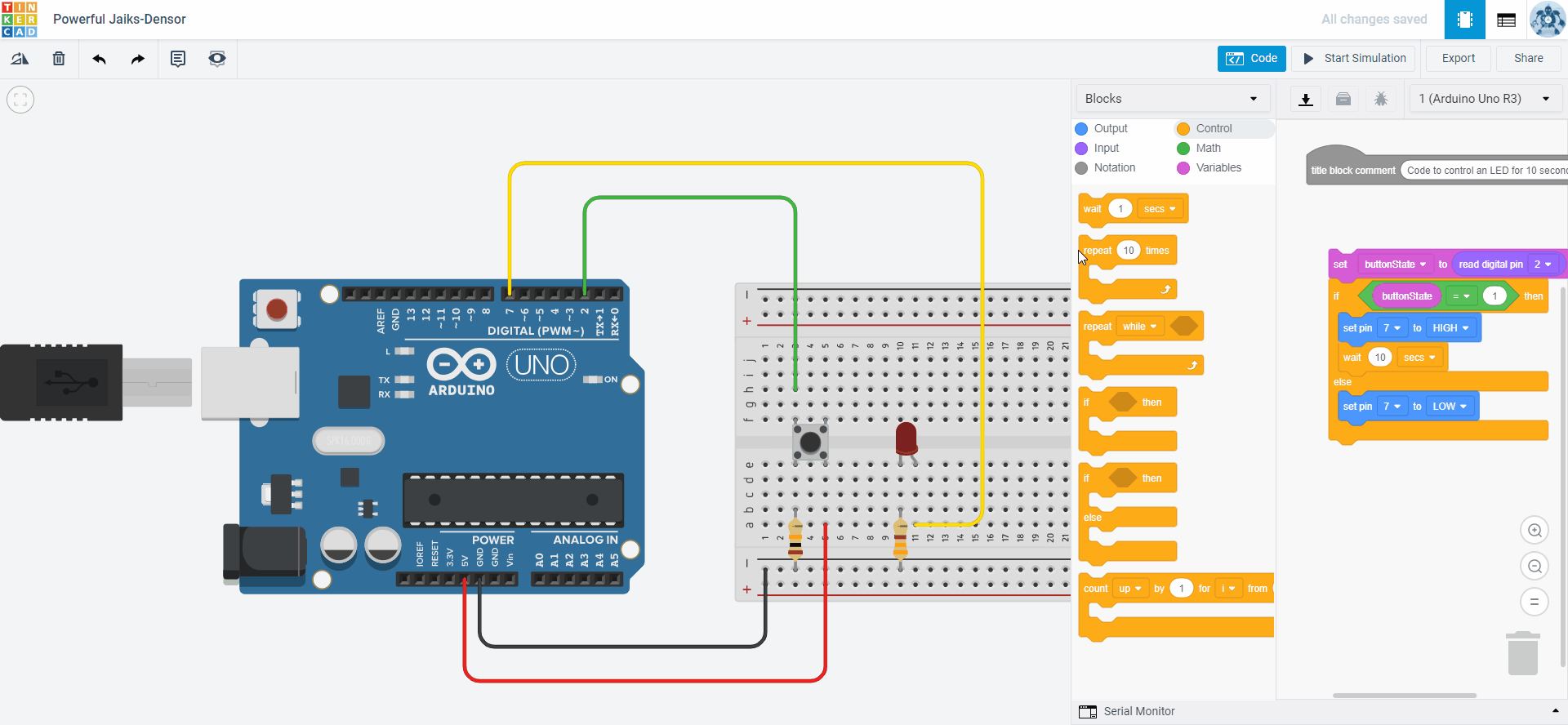Open secs dropdown in wait 10 block

pos(1419,358)
